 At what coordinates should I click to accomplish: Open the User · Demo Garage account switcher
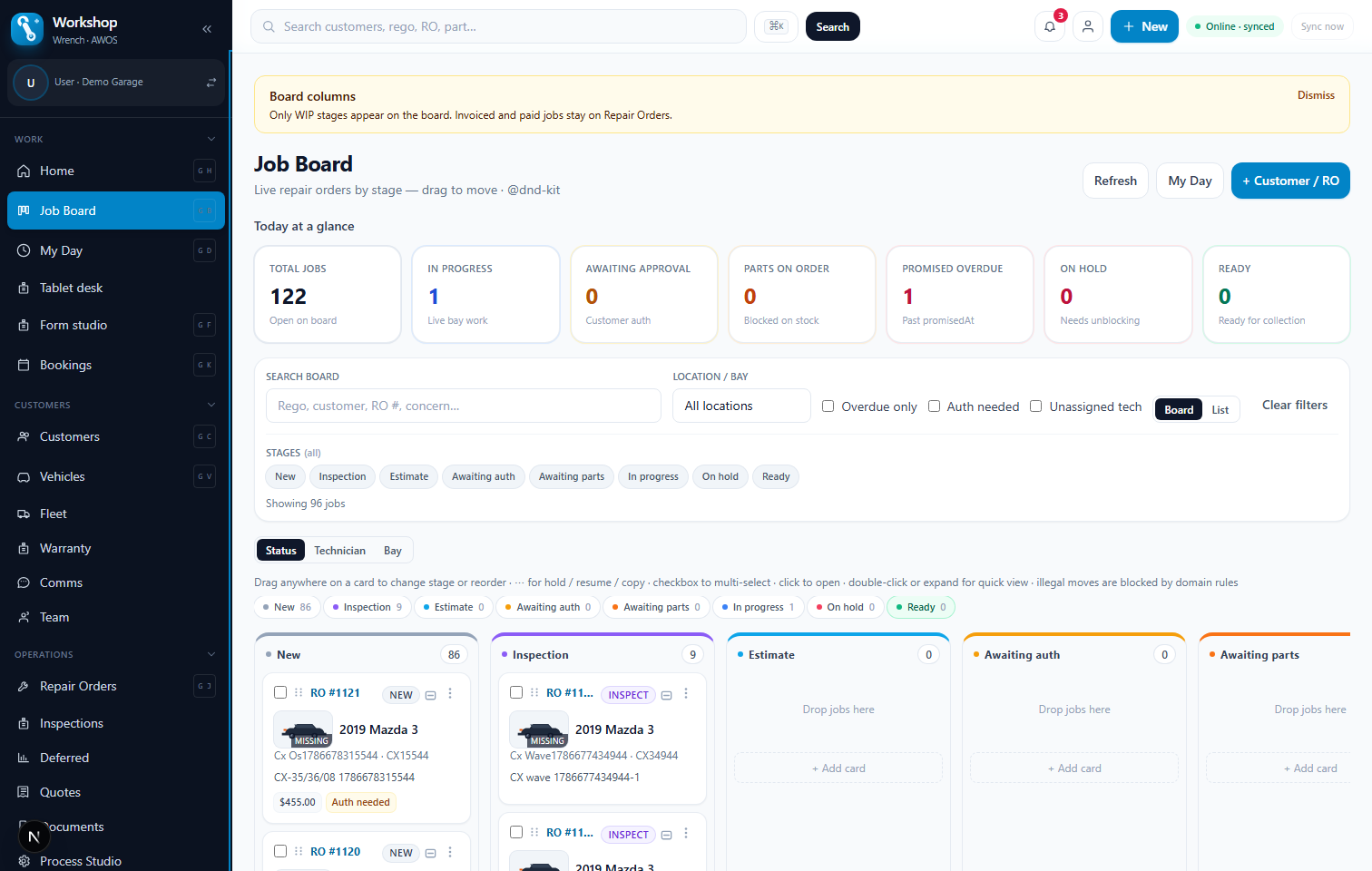(116, 83)
